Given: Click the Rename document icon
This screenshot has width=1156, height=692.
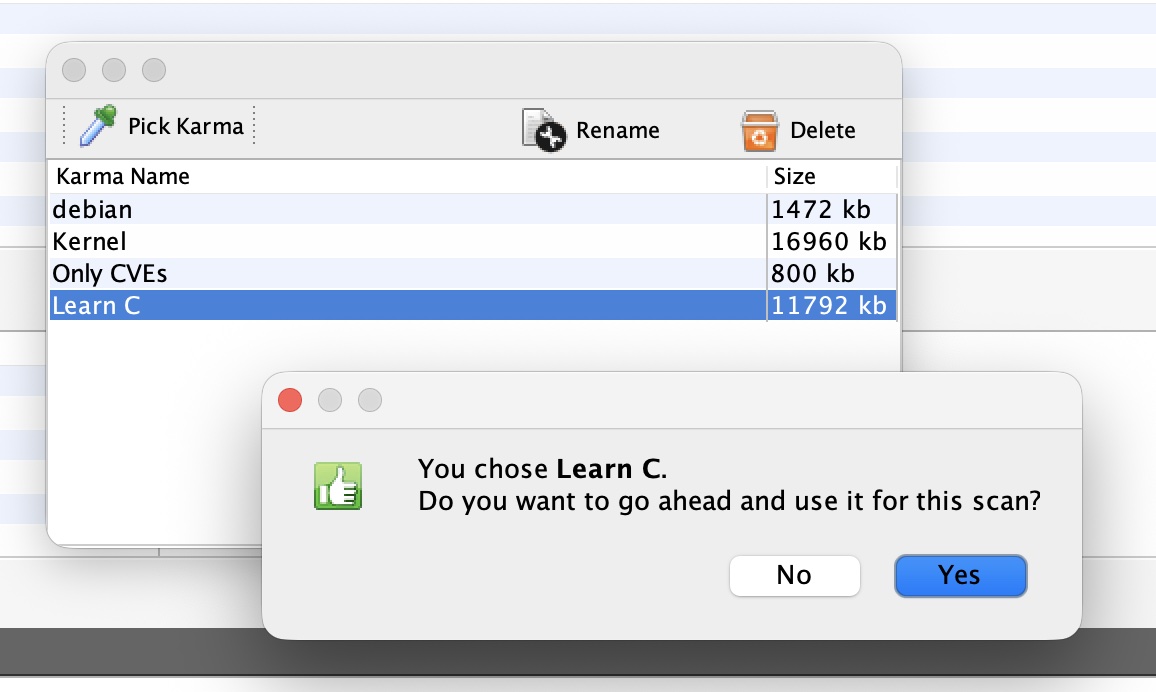Looking at the screenshot, I should coord(544,130).
